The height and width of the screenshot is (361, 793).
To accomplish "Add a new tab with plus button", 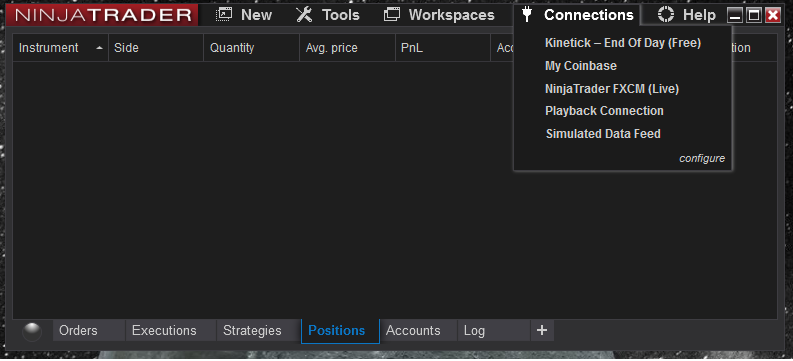I will click(x=542, y=331).
